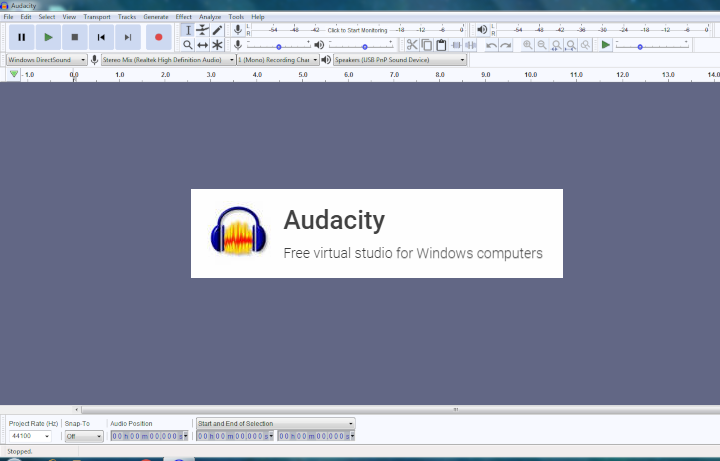This screenshot has width=720, height=461.
Task: Open the Generate menu
Action: (x=156, y=17)
